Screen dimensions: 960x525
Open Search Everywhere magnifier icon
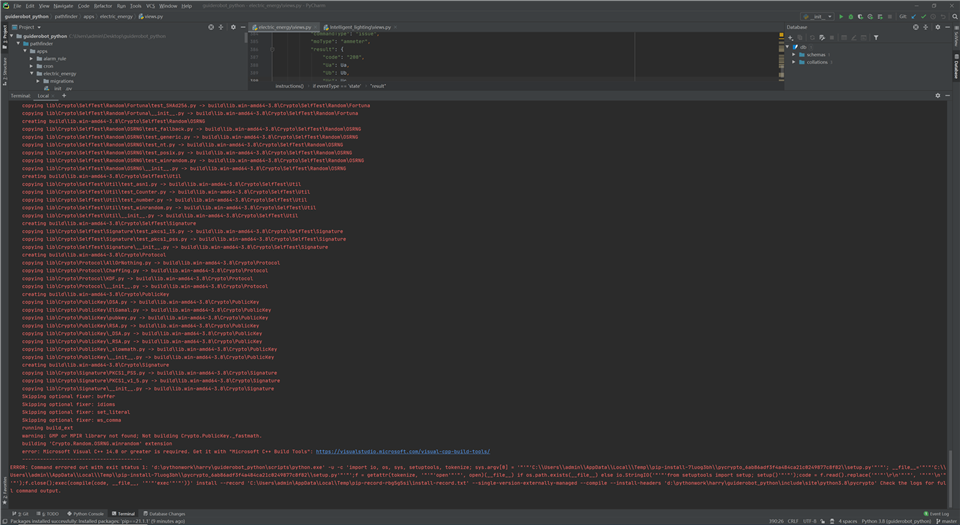click(x=954, y=17)
